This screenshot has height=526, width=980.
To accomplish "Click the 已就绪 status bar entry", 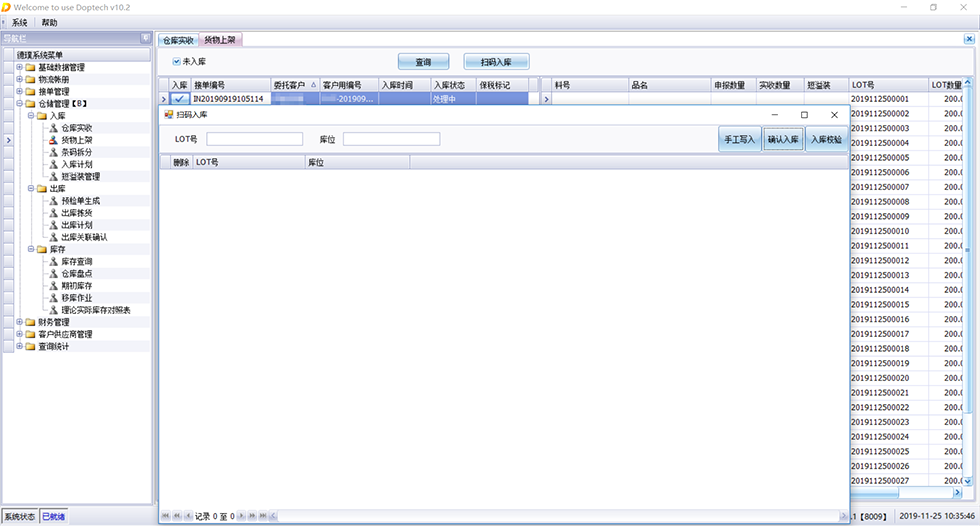I will click(53, 517).
